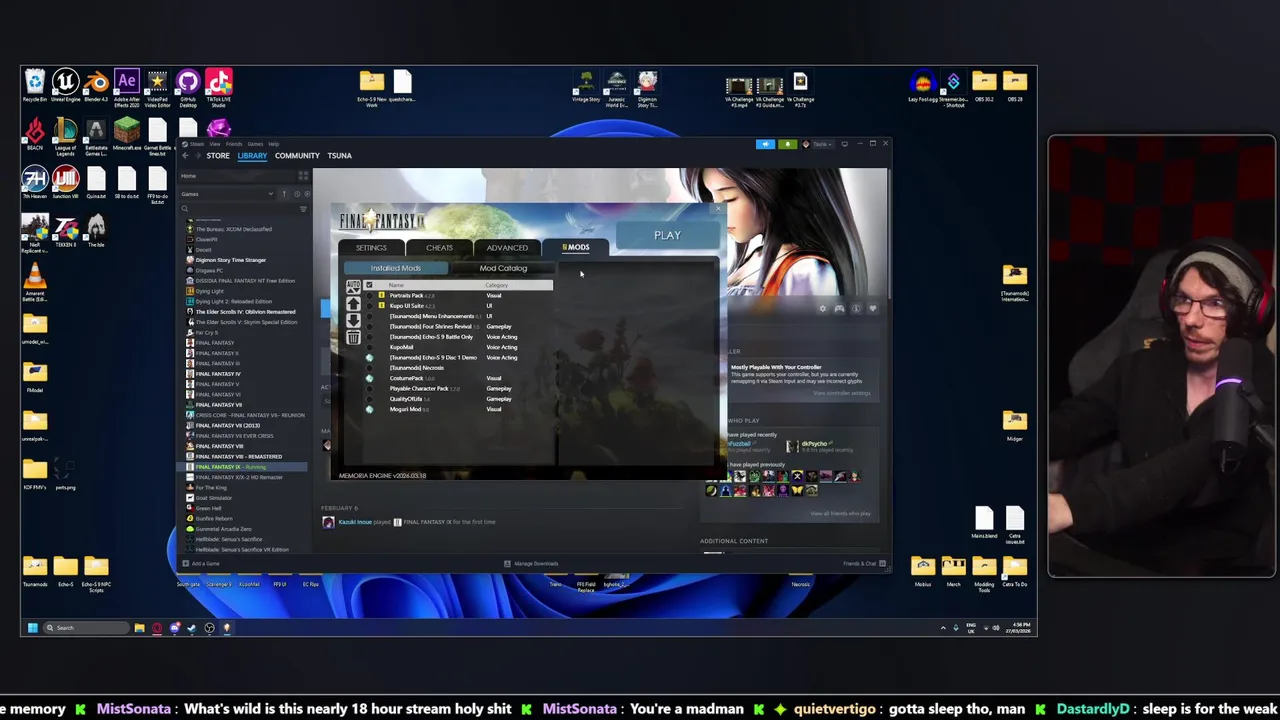Select FINAL FANTASY IX in Steam library
This screenshot has height=720, width=1280.
pos(246,467)
